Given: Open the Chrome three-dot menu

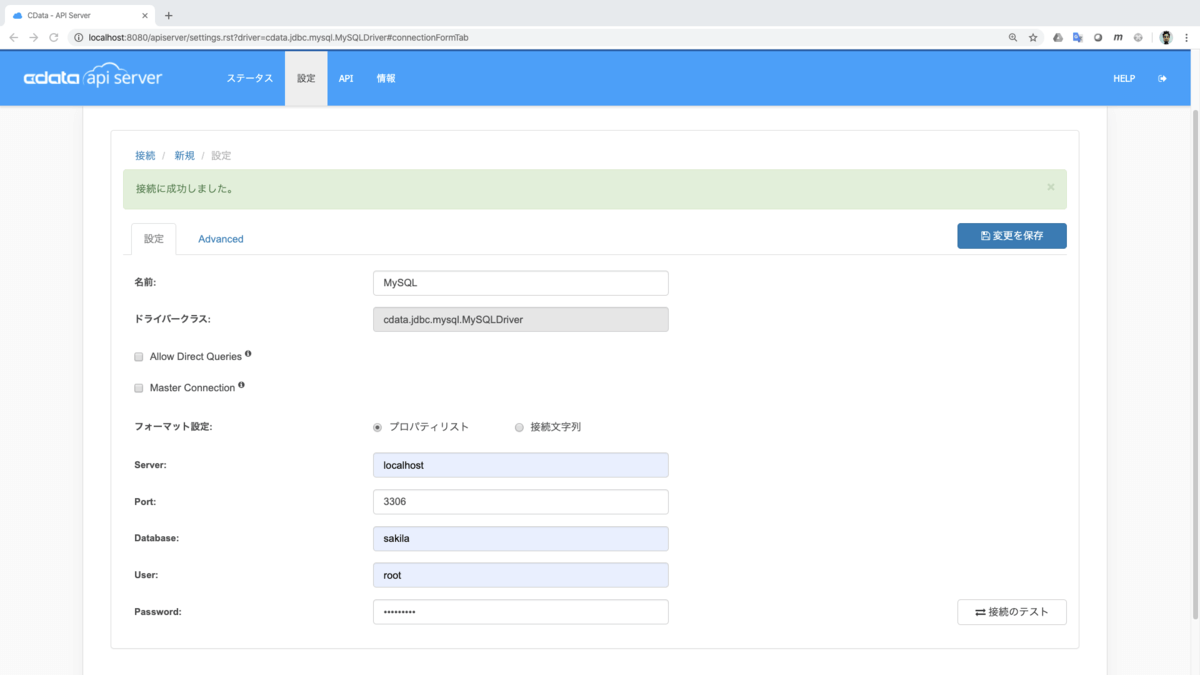Looking at the screenshot, I should (1186, 37).
